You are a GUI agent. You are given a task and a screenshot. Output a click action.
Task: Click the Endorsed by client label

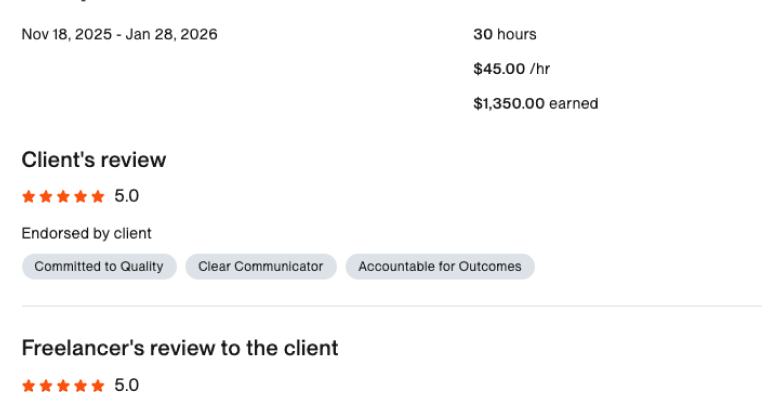(x=86, y=233)
